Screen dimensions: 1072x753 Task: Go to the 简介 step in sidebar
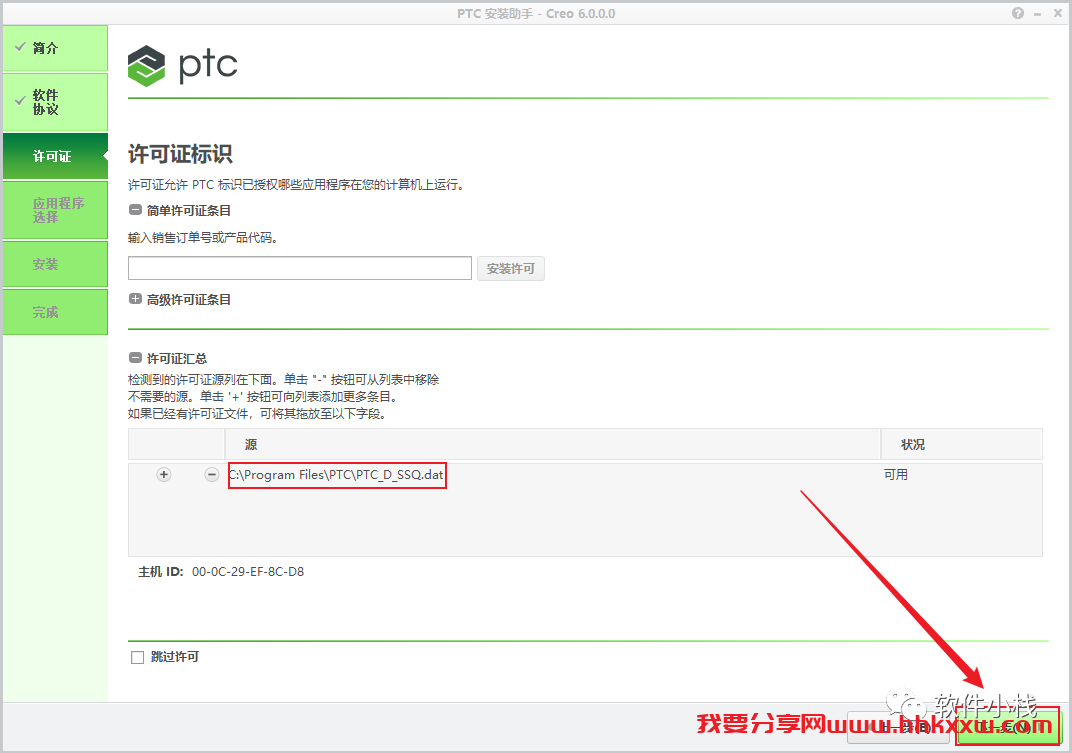[55, 48]
